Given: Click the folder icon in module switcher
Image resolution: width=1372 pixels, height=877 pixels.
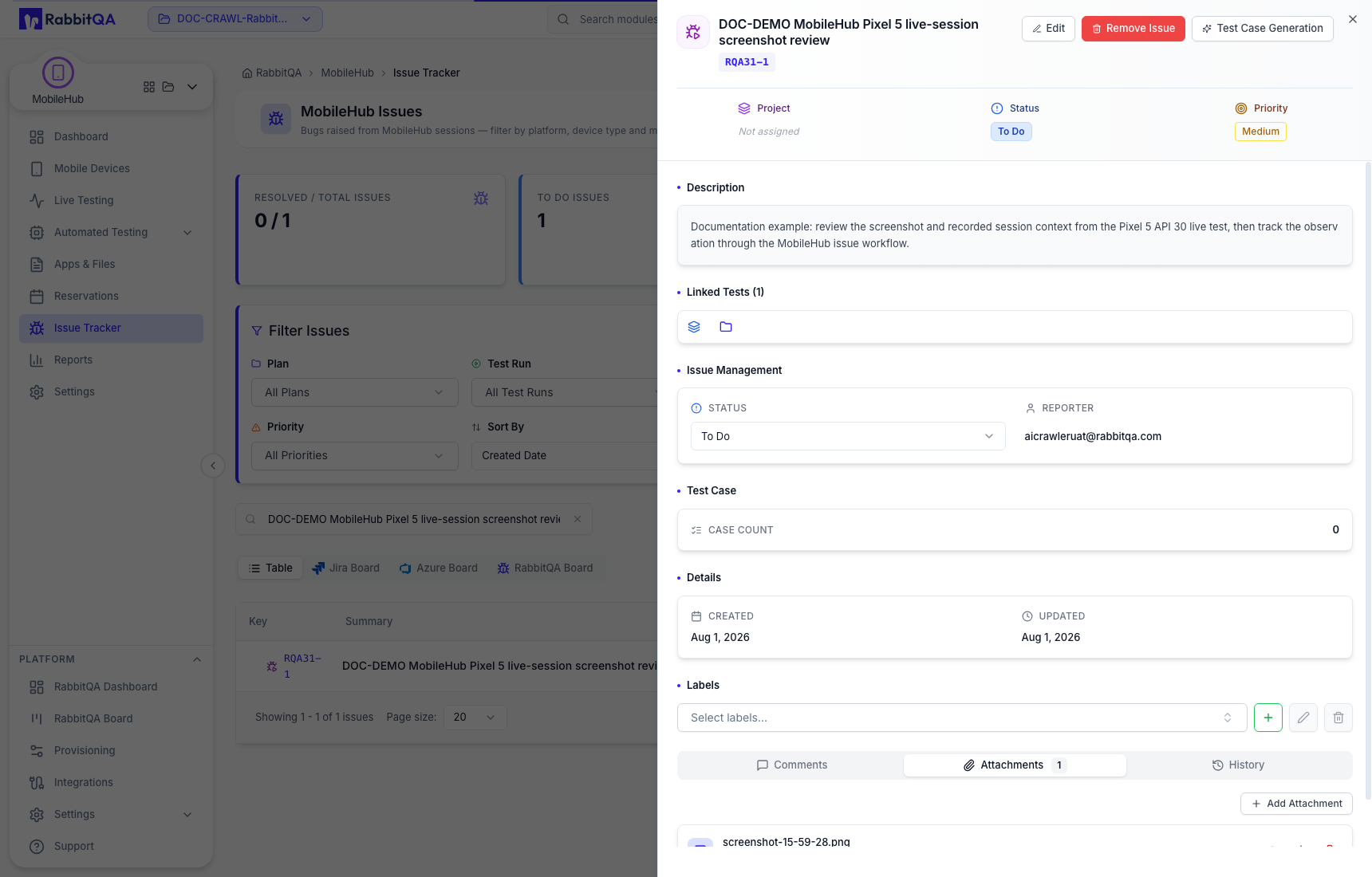Looking at the screenshot, I should (168, 87).
